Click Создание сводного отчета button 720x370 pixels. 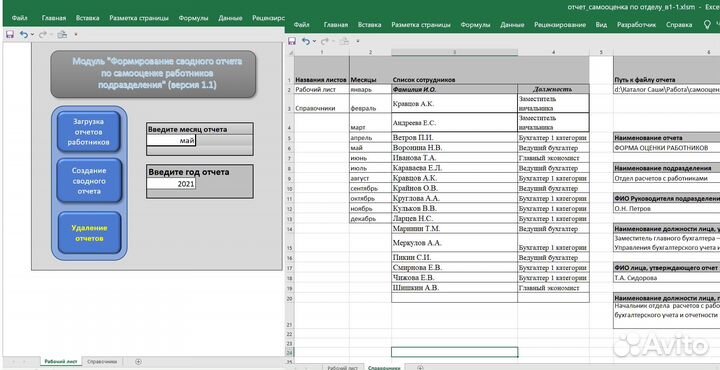(x=89, y=180)
